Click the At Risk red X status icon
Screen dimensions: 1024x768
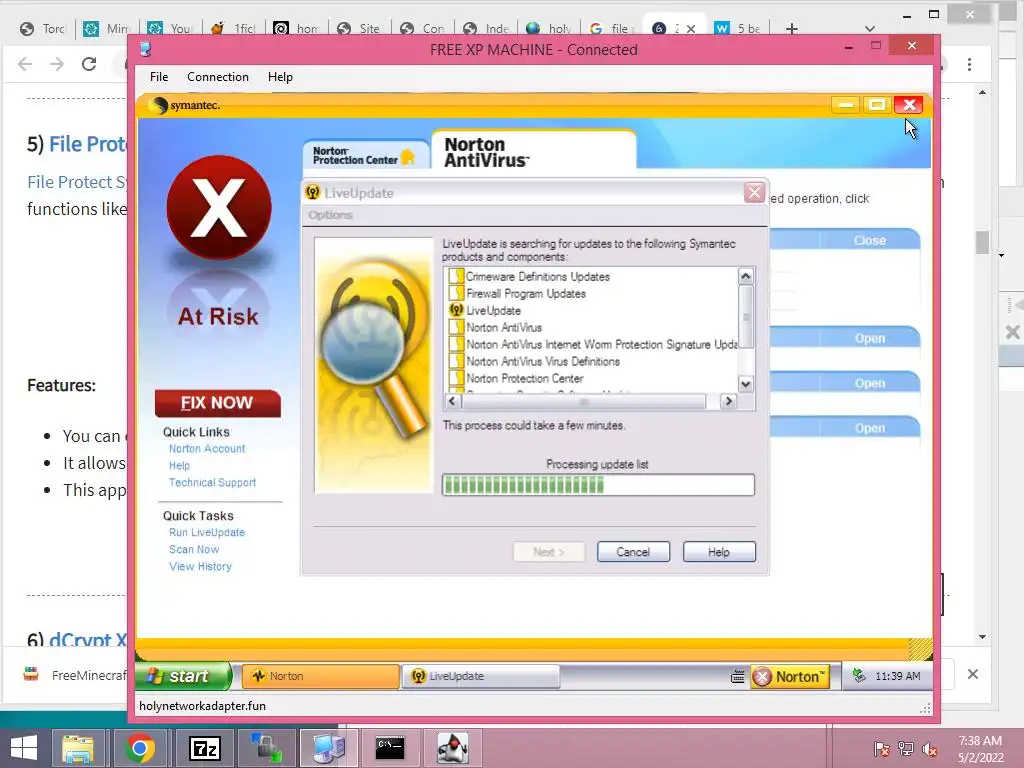click(219, 207)
